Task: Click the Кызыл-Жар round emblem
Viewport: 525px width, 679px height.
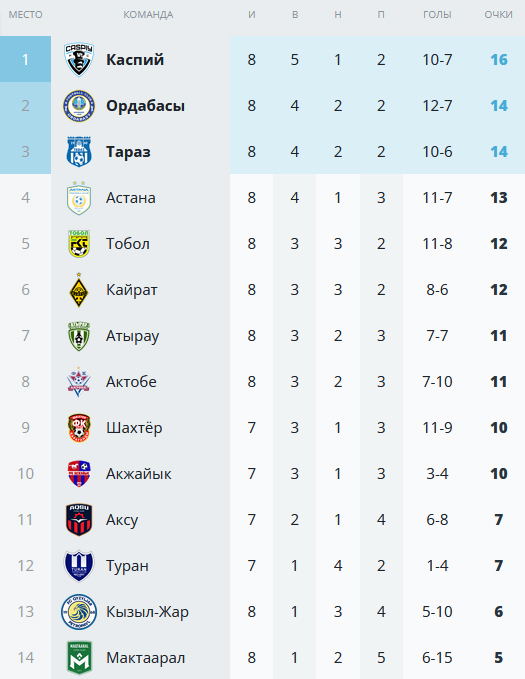Action: pos(79,612)
